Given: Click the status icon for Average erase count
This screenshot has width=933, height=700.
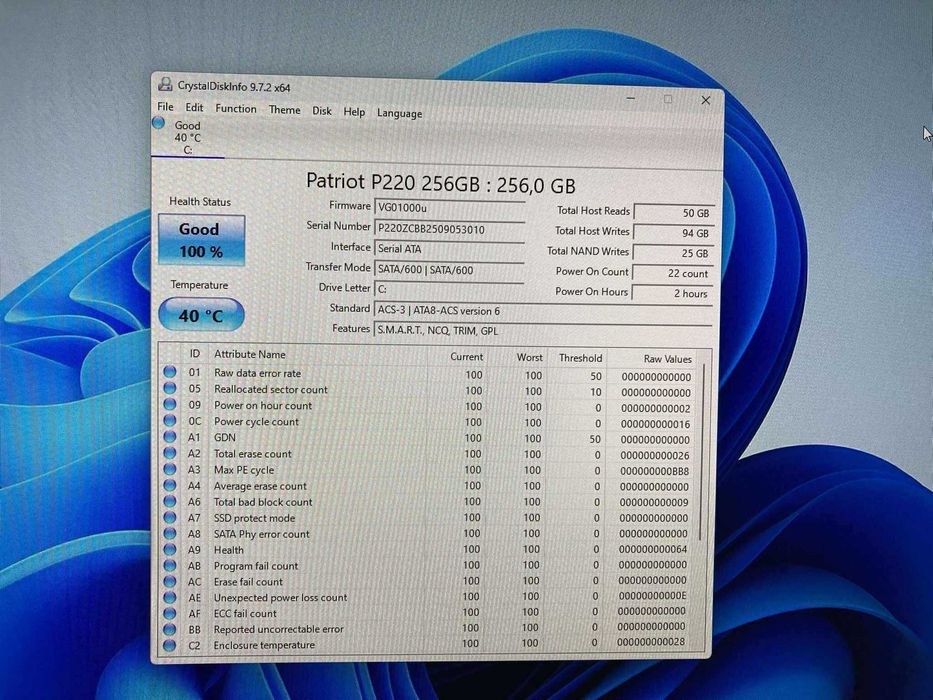Looking at the screenshot, I should pyautogui.click(x=170, y=485).
